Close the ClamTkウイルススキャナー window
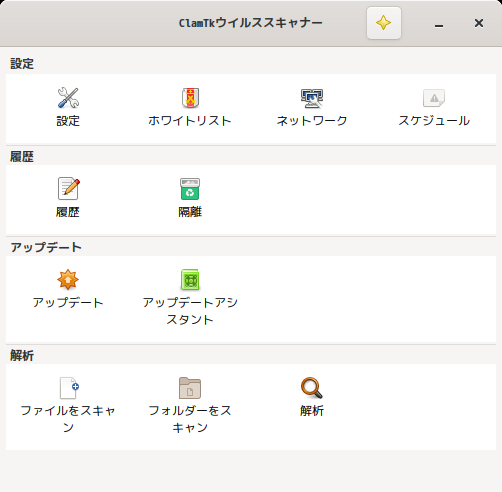 click(x=479, y=23)
